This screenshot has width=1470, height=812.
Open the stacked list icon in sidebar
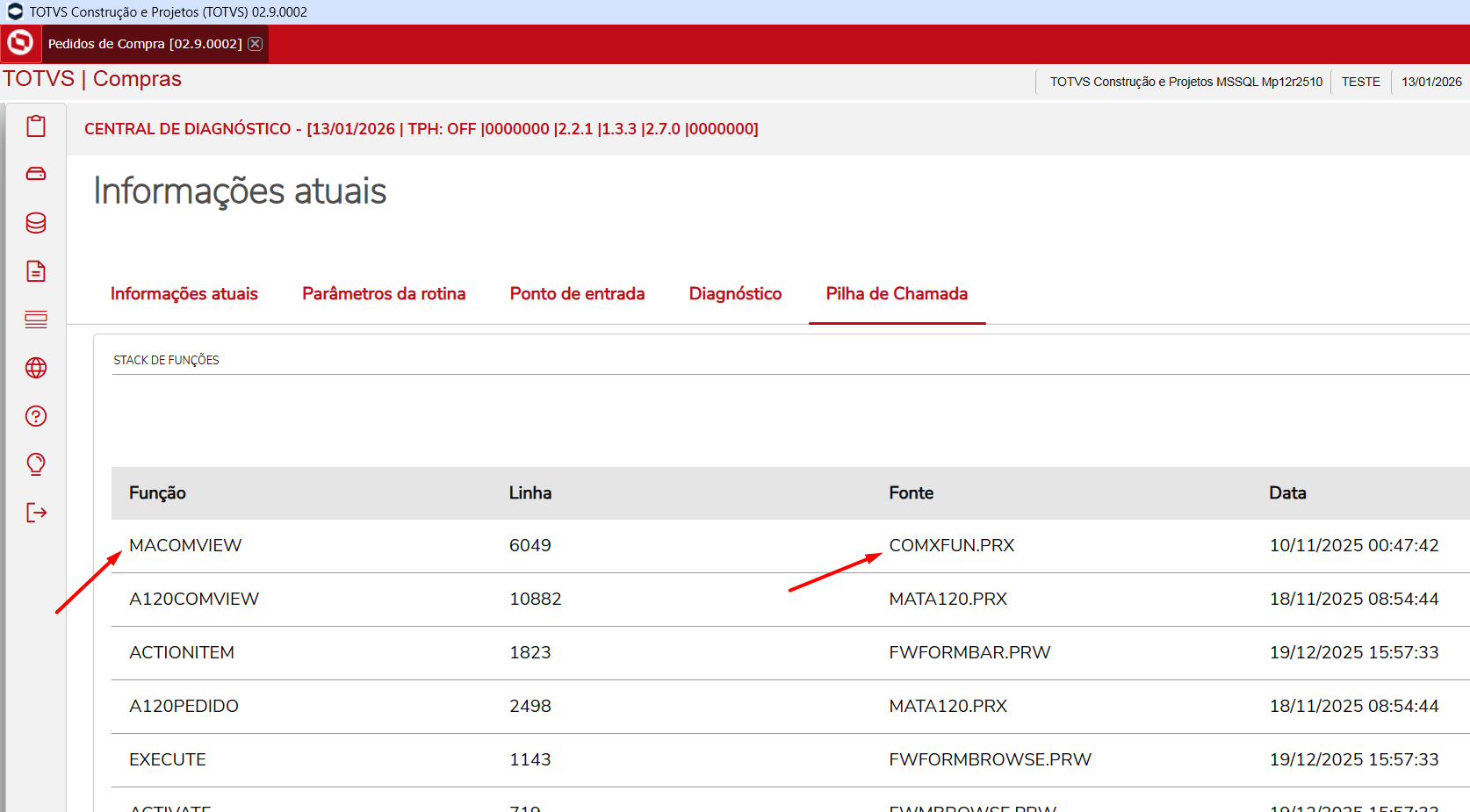[36, 320]
